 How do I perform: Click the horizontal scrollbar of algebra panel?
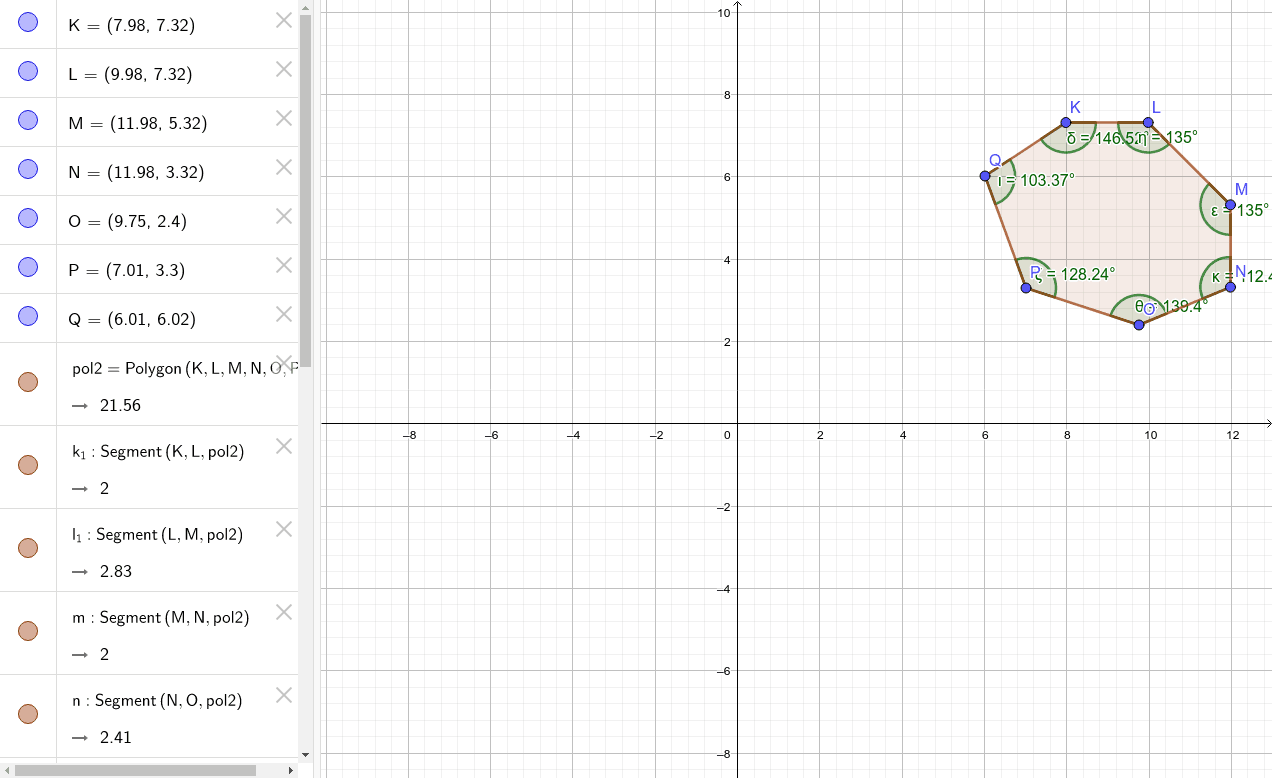136,771
